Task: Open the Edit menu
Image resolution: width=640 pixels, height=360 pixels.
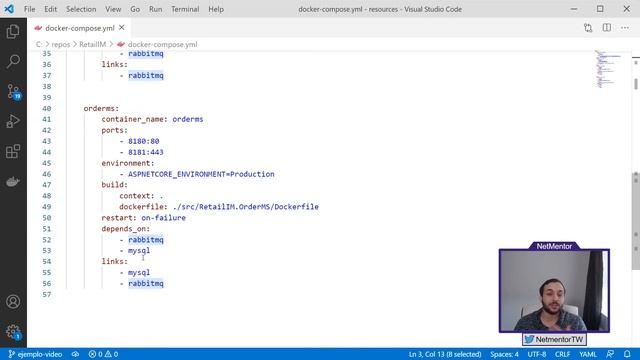Action: point(51,9)
